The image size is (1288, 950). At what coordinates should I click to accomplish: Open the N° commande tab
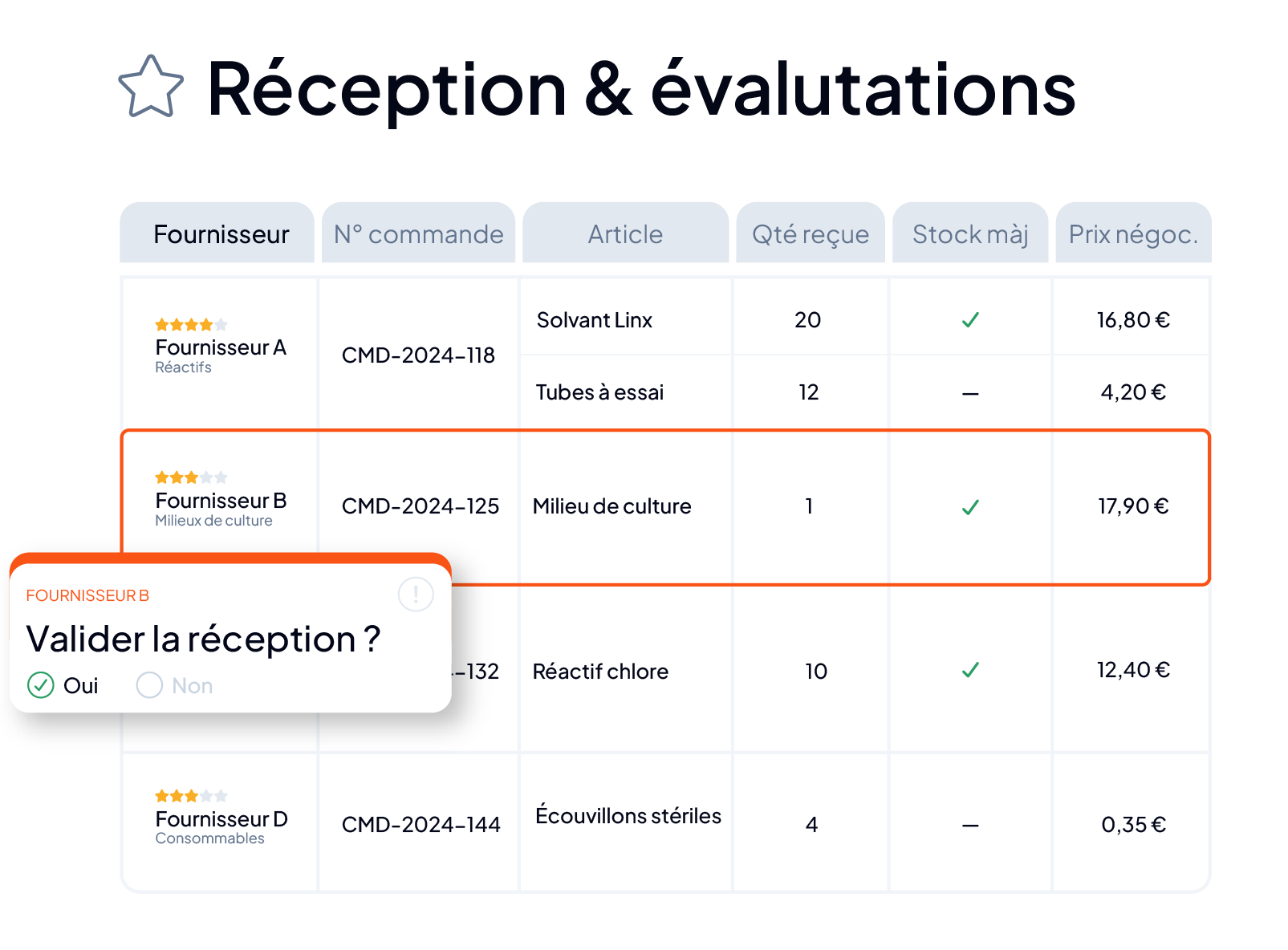[x=419, y=233]
